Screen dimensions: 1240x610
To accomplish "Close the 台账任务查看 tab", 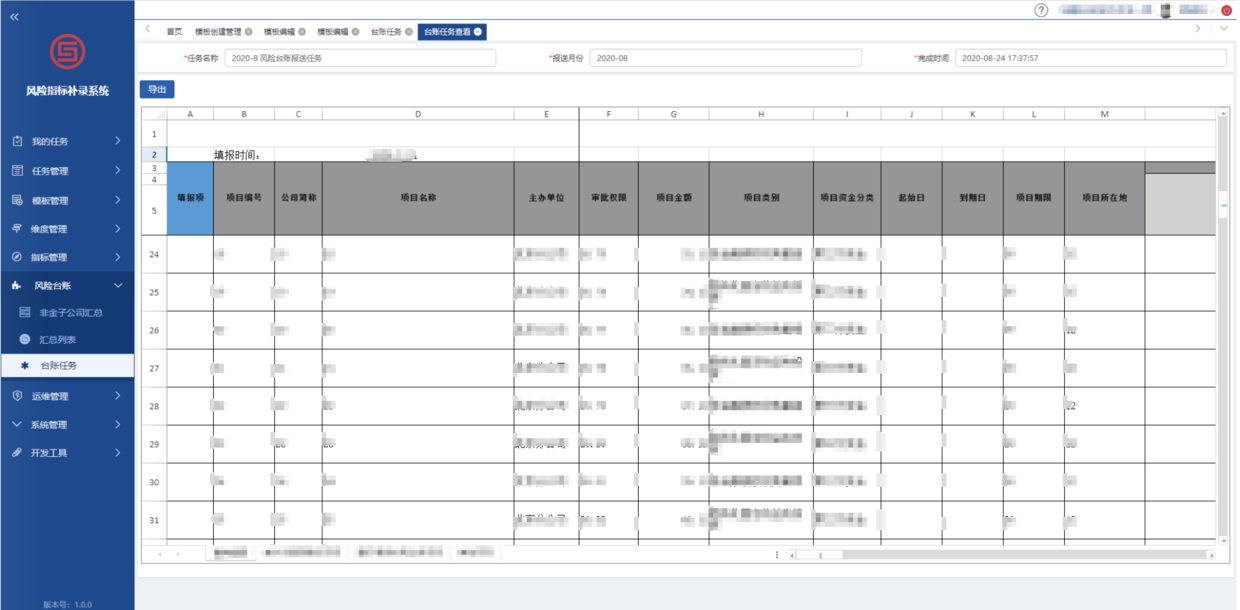I will pyautogui.click(x=478, y=32).
